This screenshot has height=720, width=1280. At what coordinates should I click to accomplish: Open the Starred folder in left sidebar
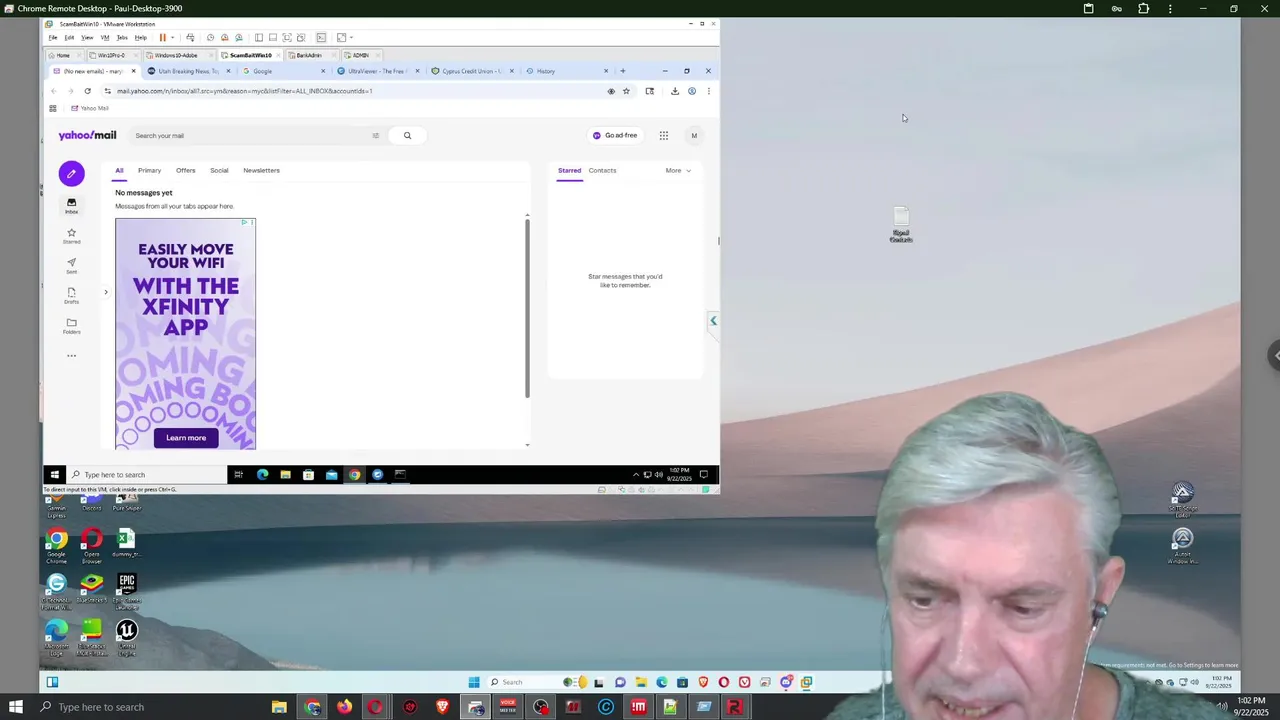tap(71, 236)
